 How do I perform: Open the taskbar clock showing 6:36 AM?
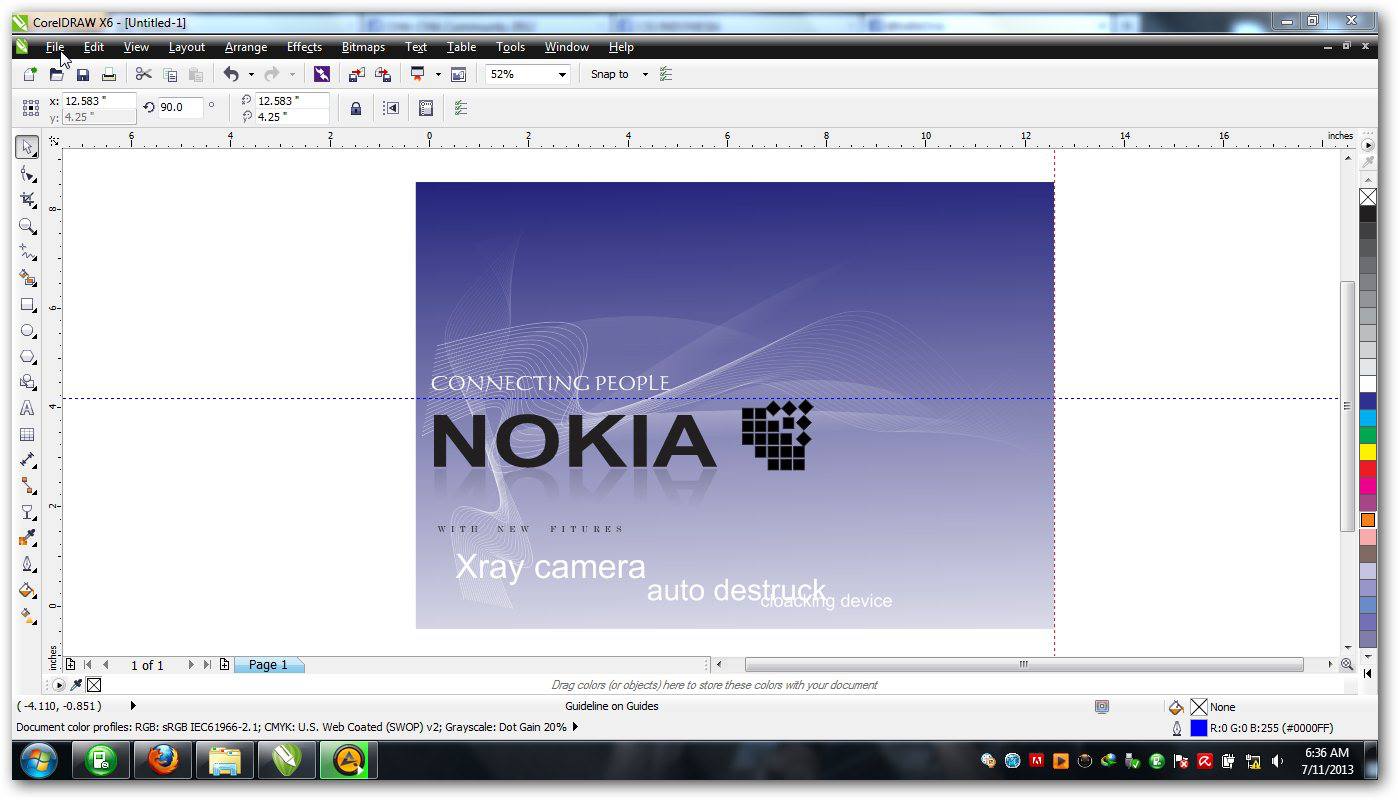click(x=1327, y=761)
